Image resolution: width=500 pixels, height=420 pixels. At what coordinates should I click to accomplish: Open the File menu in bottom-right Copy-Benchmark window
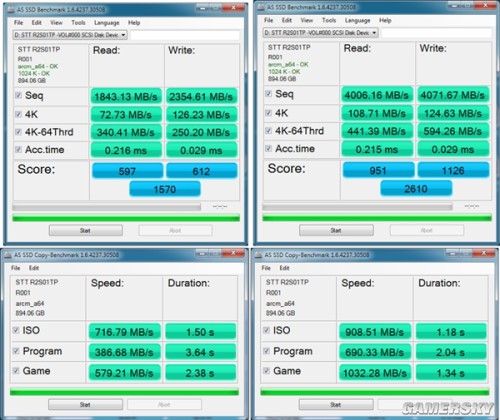[266, 268]
